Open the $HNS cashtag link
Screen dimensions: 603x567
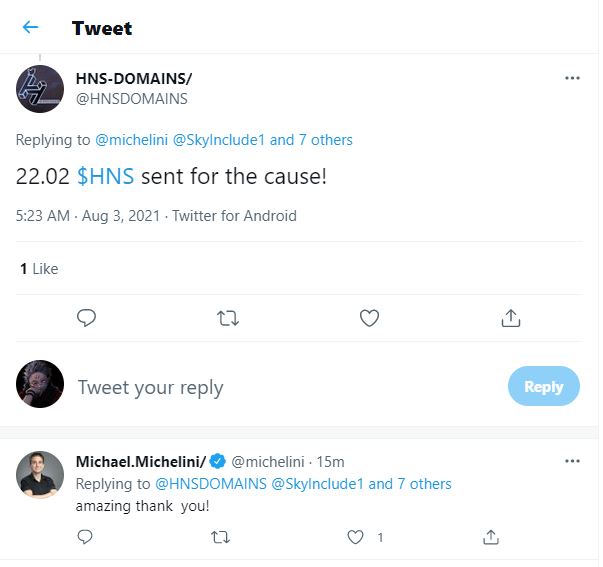tap(106, 177)
